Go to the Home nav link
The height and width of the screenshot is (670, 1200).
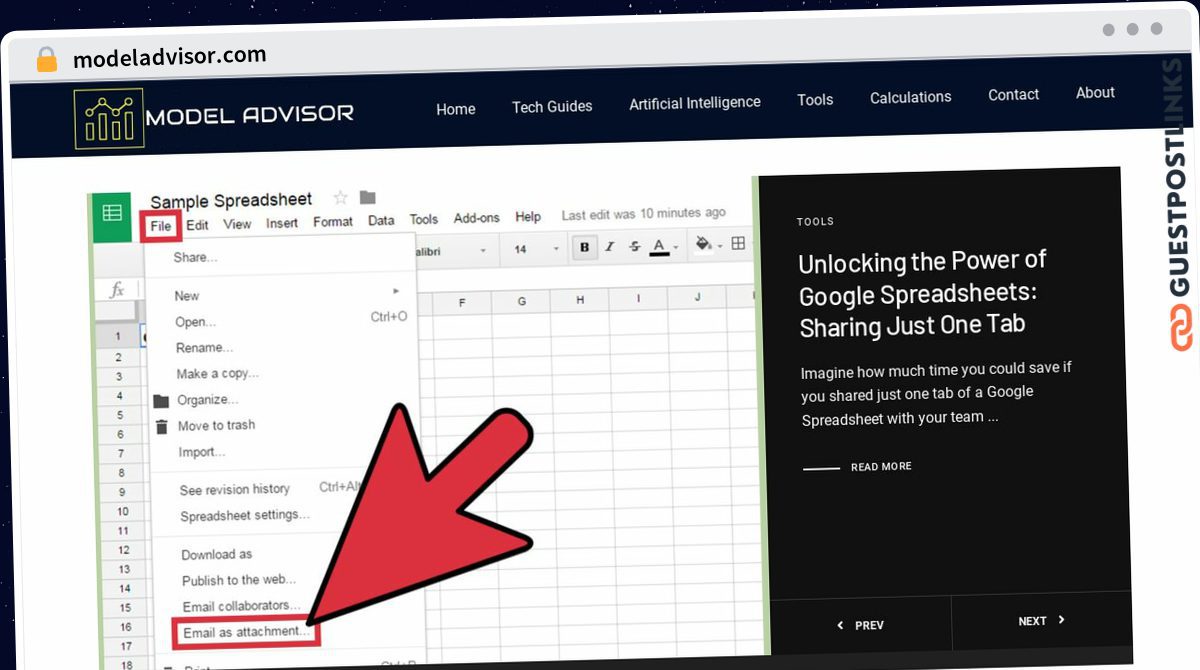(x=456, y=109)
